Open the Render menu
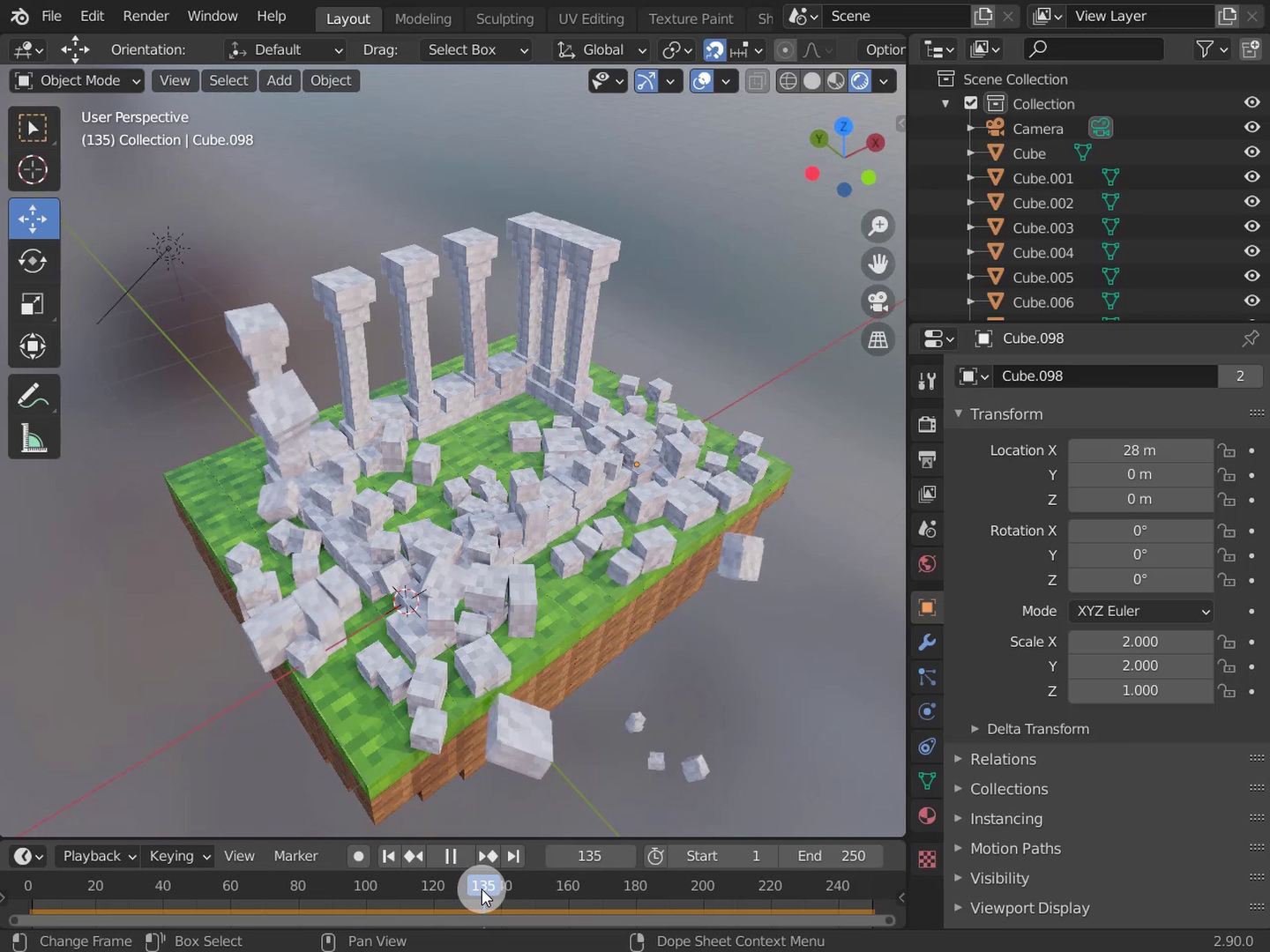This screenshot has height=952, width=1270. coord(146,16)
